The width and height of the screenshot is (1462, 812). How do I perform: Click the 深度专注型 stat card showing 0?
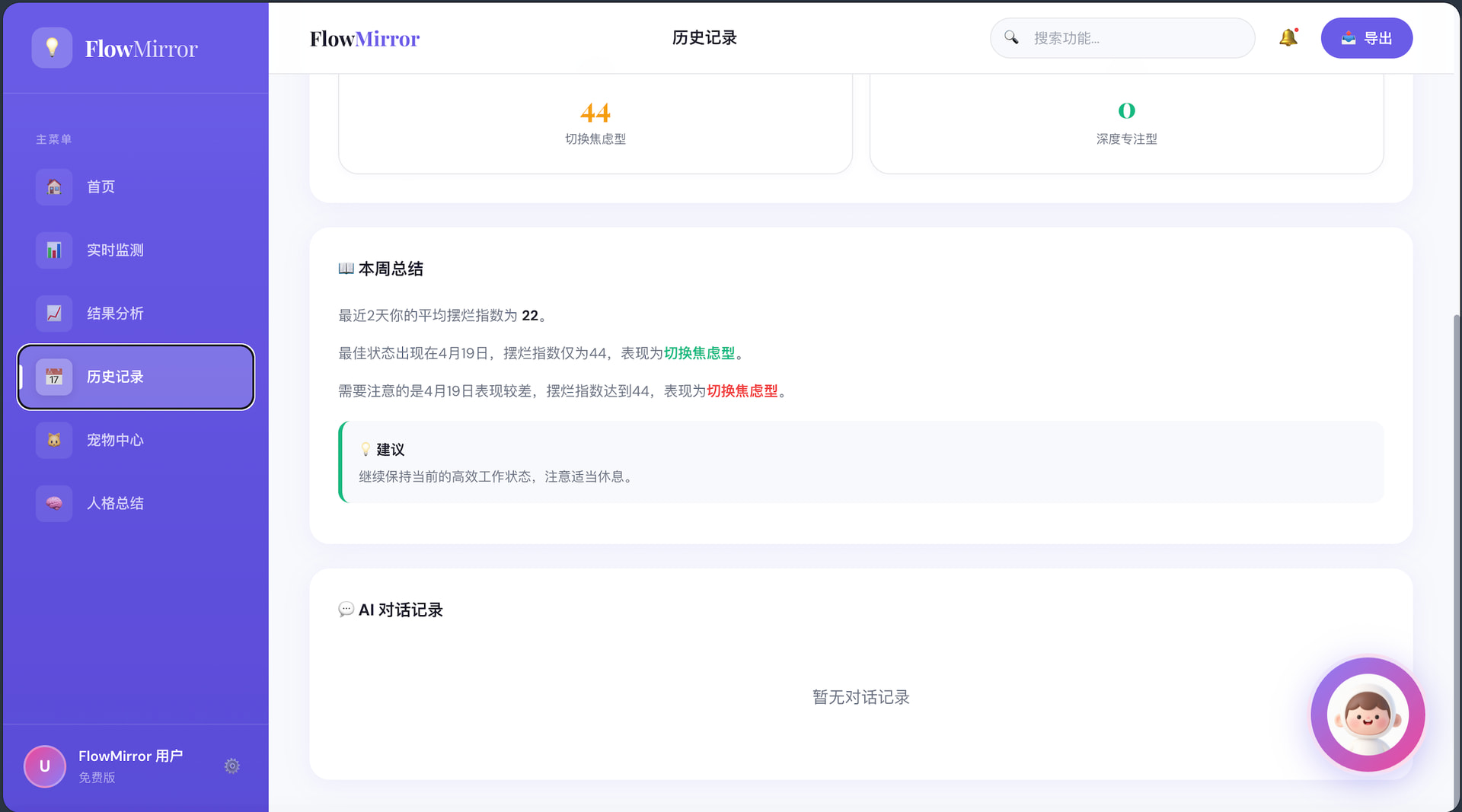(x=1126, y=123)
